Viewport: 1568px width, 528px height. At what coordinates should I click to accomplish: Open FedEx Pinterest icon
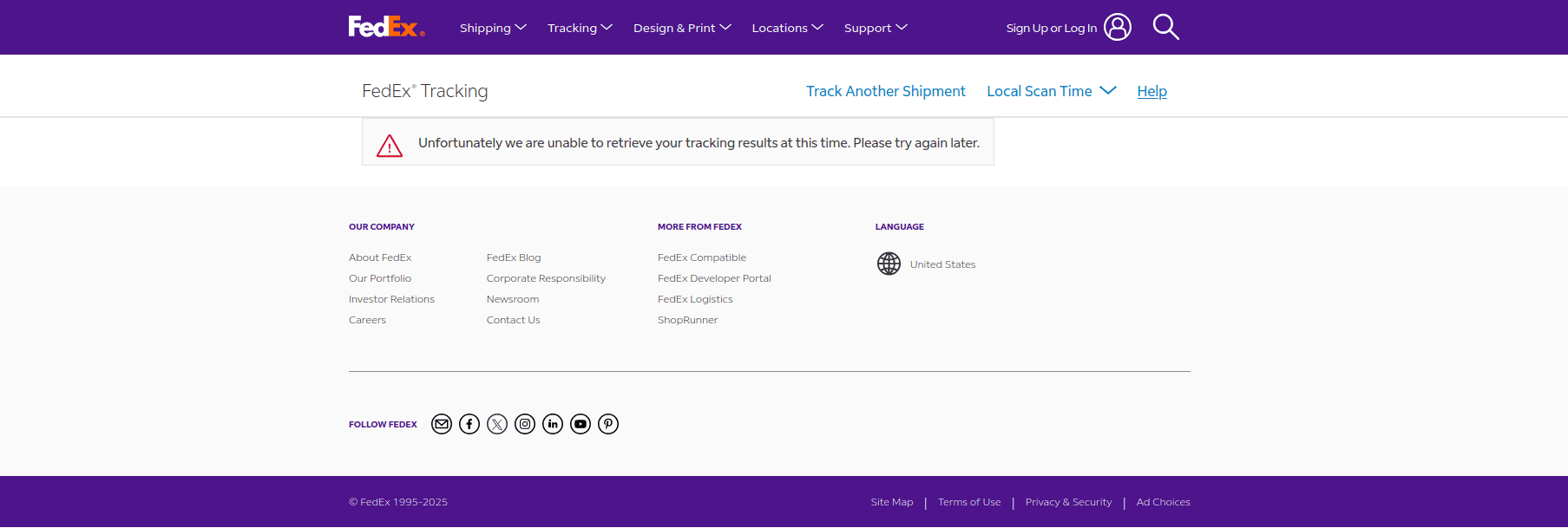point(608,424)
